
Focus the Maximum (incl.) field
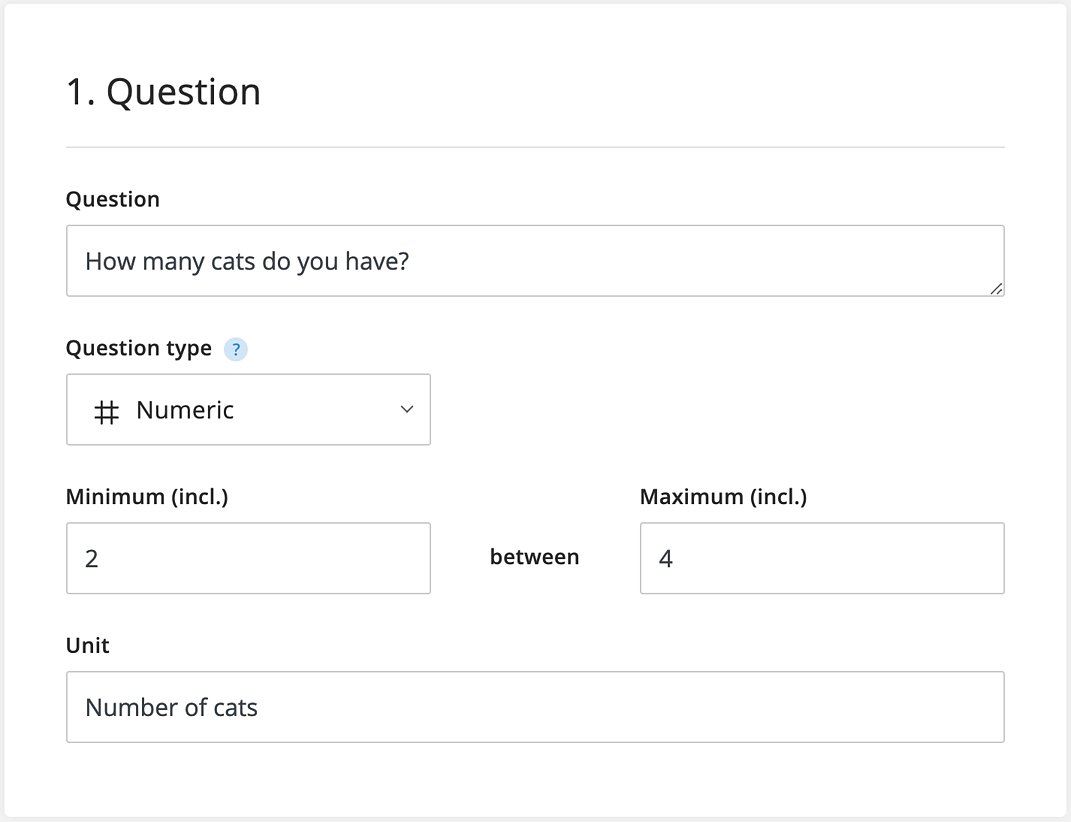[x=822, y=558]
